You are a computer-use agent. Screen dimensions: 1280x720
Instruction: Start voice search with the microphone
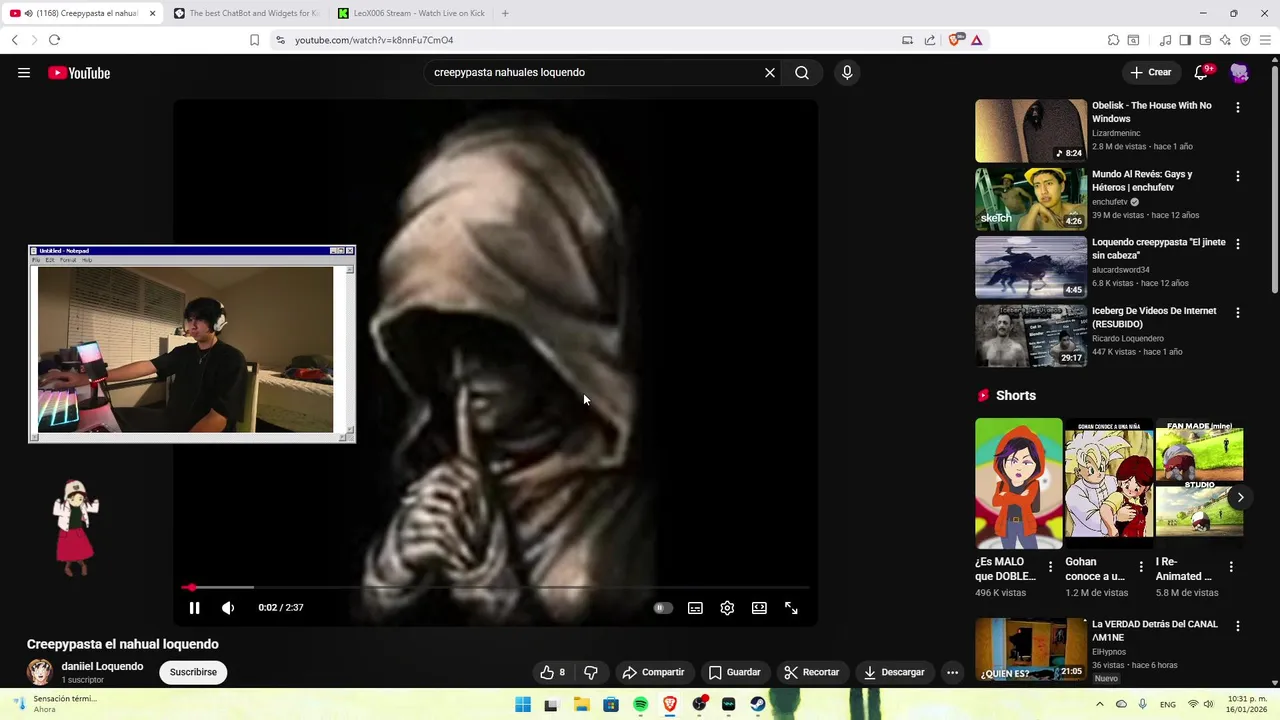click(847, 73)
